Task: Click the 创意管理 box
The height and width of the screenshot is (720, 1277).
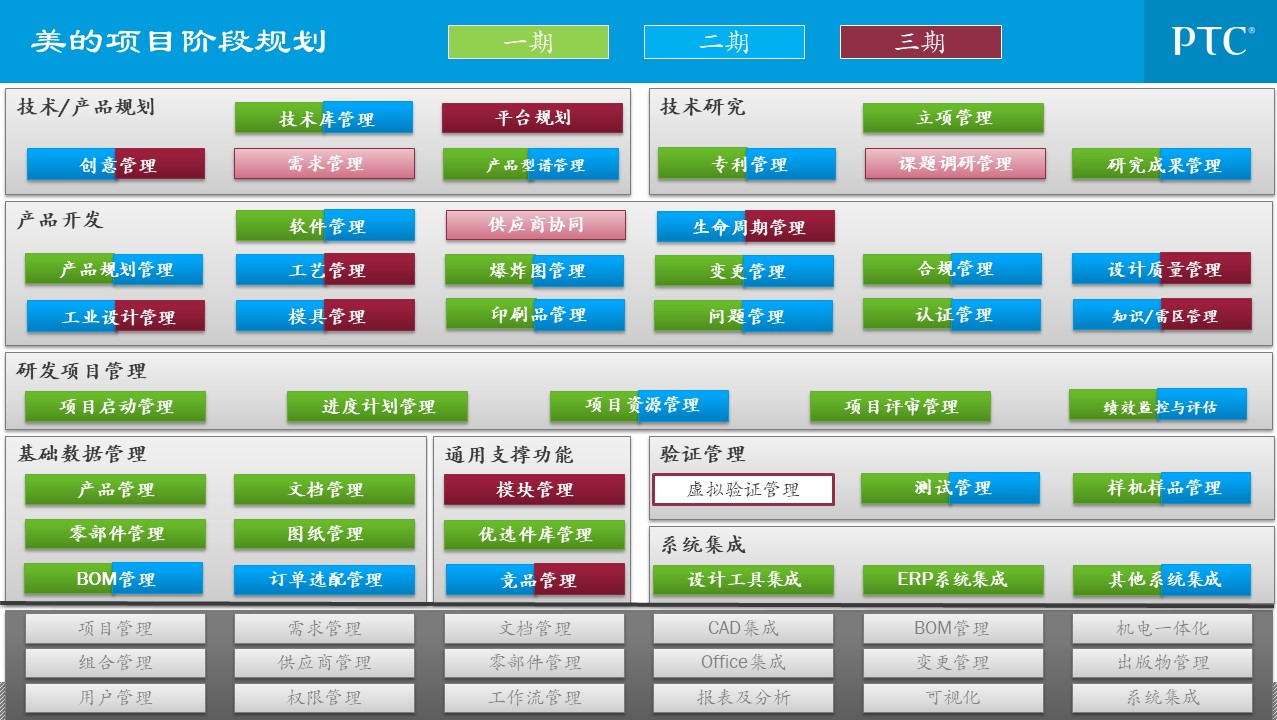Action: click(116, 164)
